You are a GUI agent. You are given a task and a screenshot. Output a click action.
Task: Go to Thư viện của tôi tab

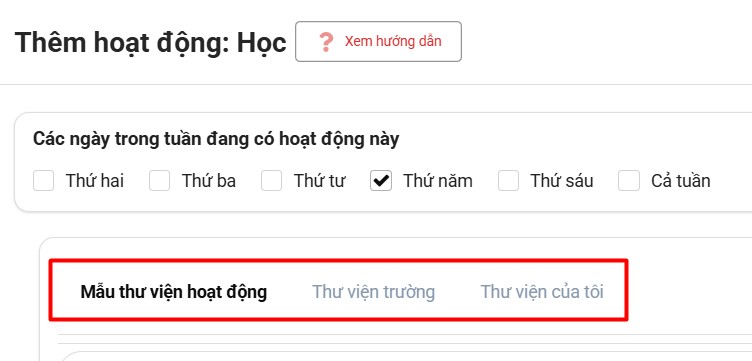542,291
